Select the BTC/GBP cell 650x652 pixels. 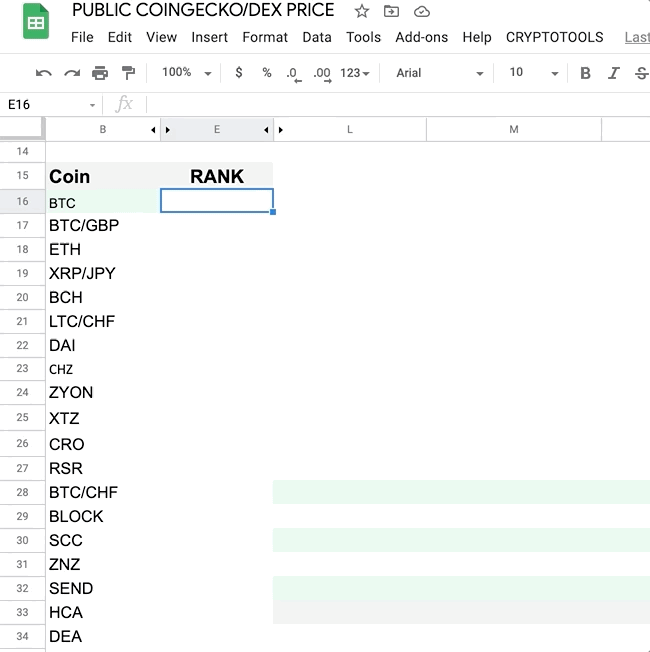tap(103, 225)
